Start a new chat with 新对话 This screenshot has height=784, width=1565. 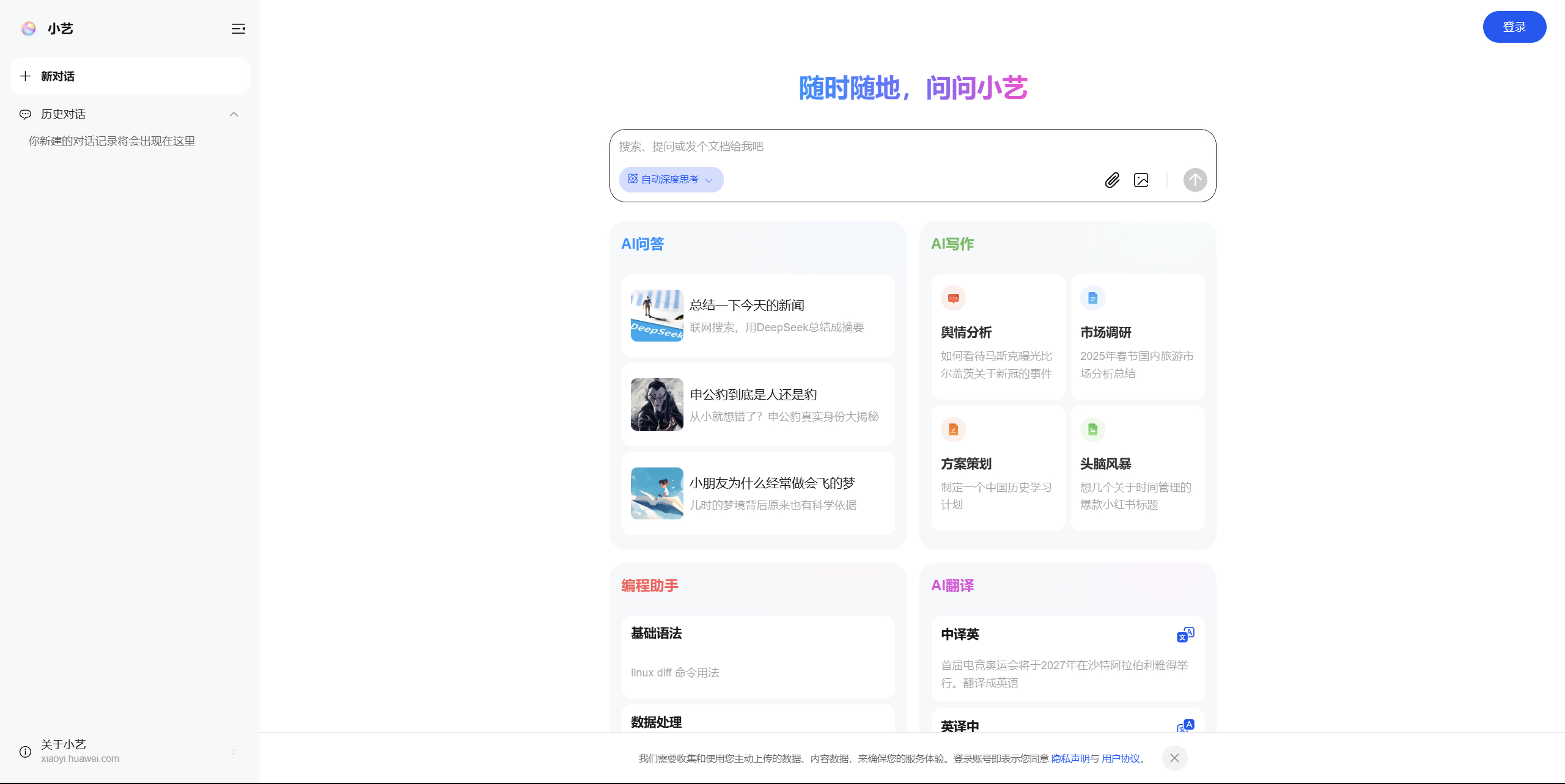coord(130,76)
